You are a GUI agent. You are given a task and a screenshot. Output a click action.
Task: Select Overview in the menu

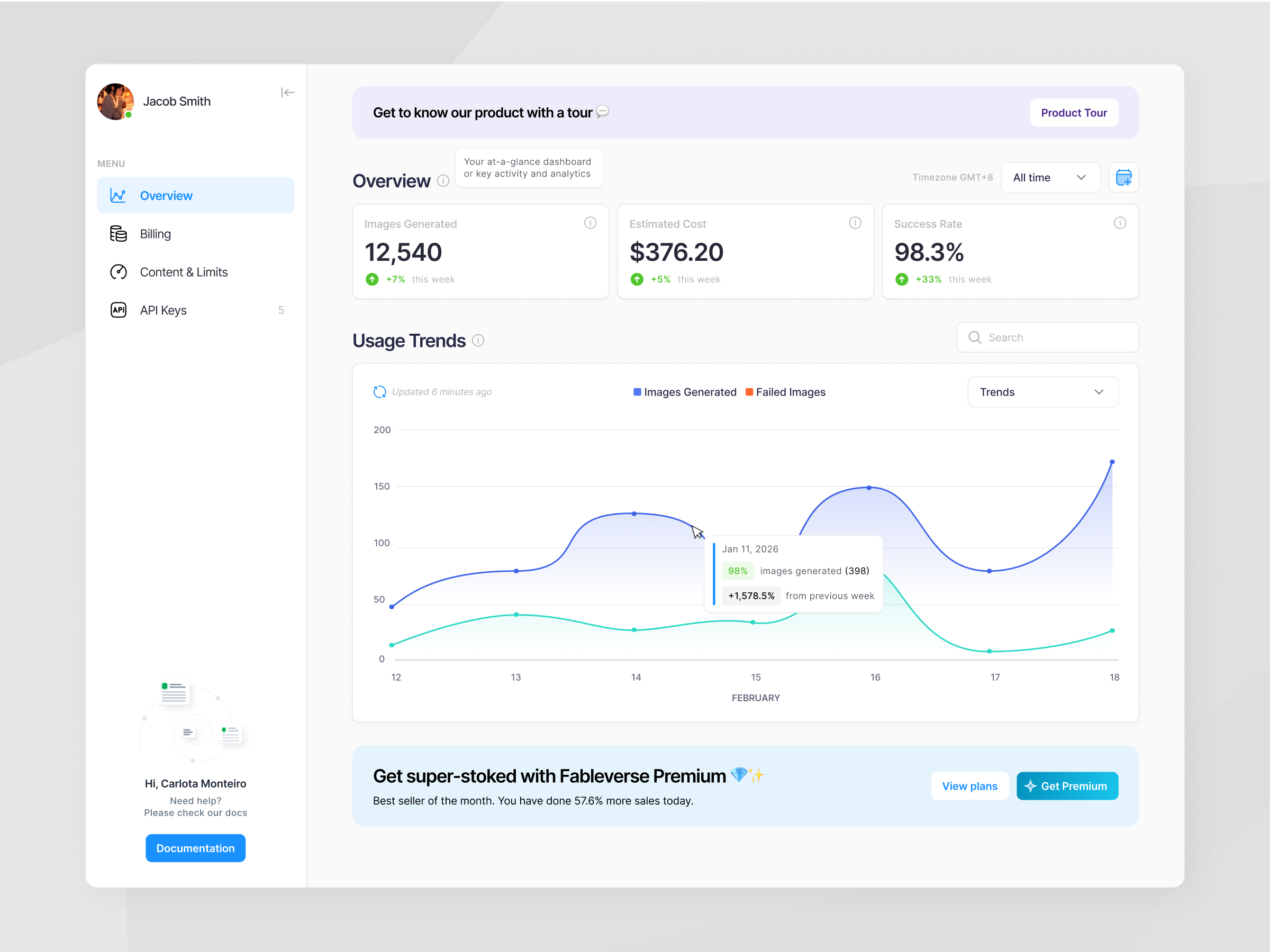(166, 195)
